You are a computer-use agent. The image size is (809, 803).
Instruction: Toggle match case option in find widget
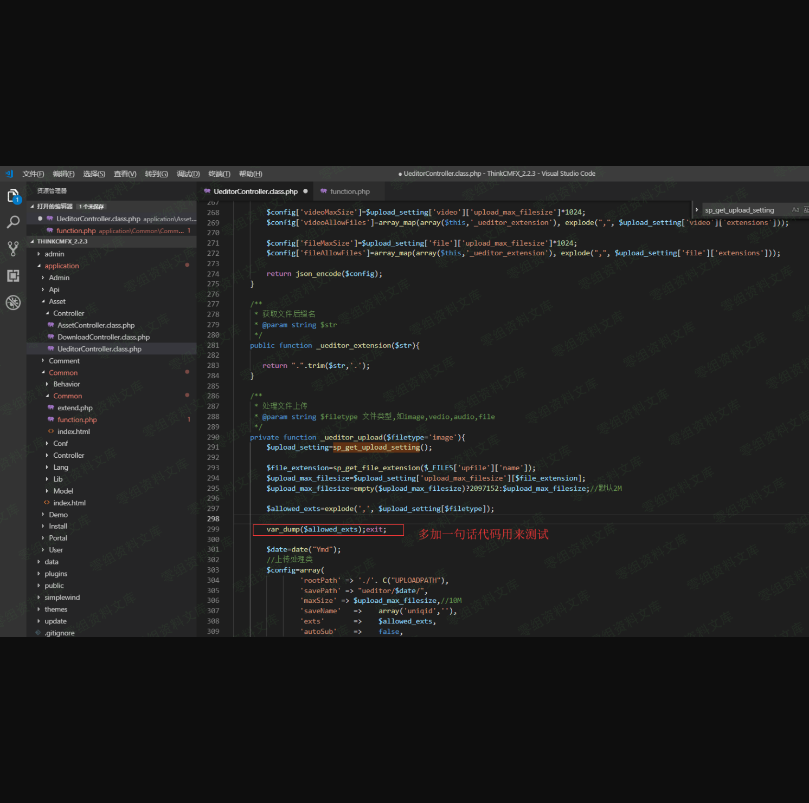(795, 210)
